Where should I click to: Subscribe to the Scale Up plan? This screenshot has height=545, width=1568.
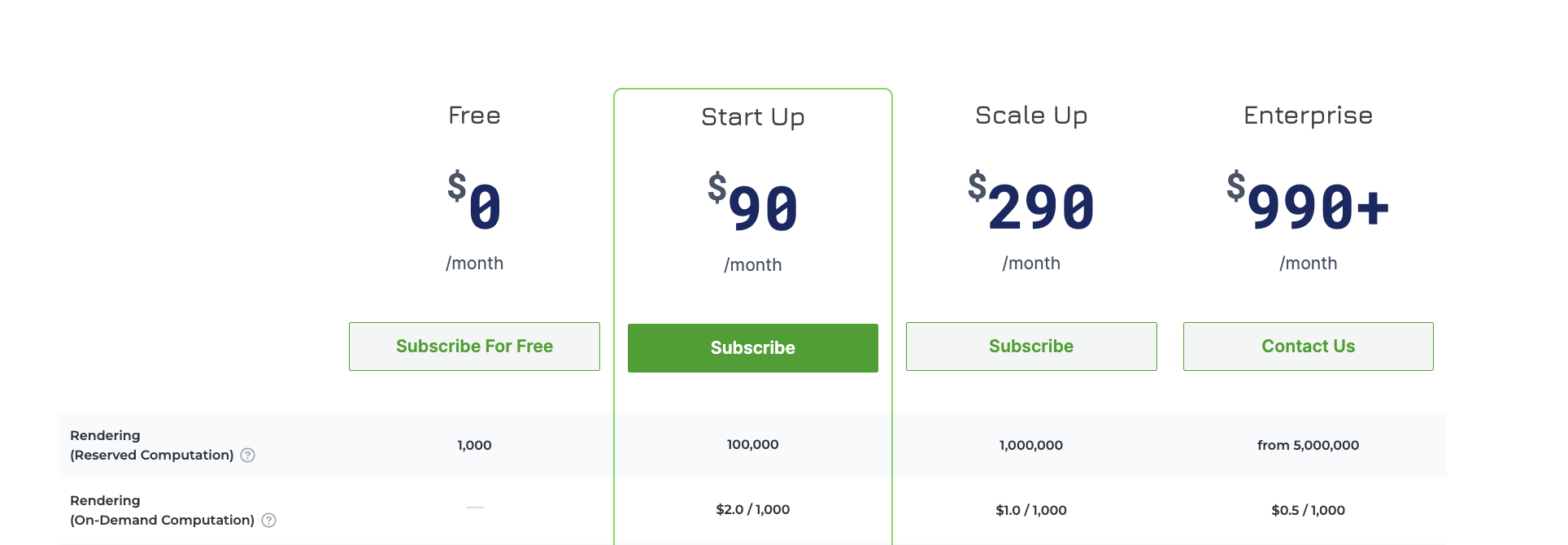[1030, 346]
